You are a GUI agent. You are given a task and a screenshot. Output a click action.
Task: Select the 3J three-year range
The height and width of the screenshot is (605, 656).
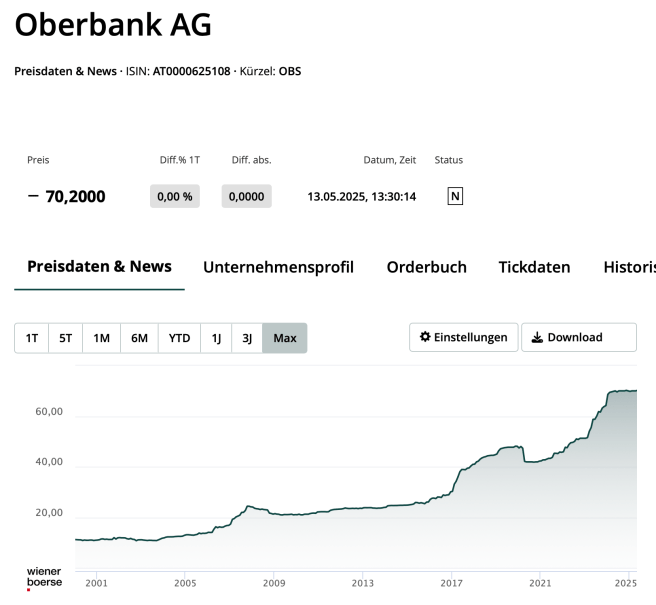click(247, 338)
